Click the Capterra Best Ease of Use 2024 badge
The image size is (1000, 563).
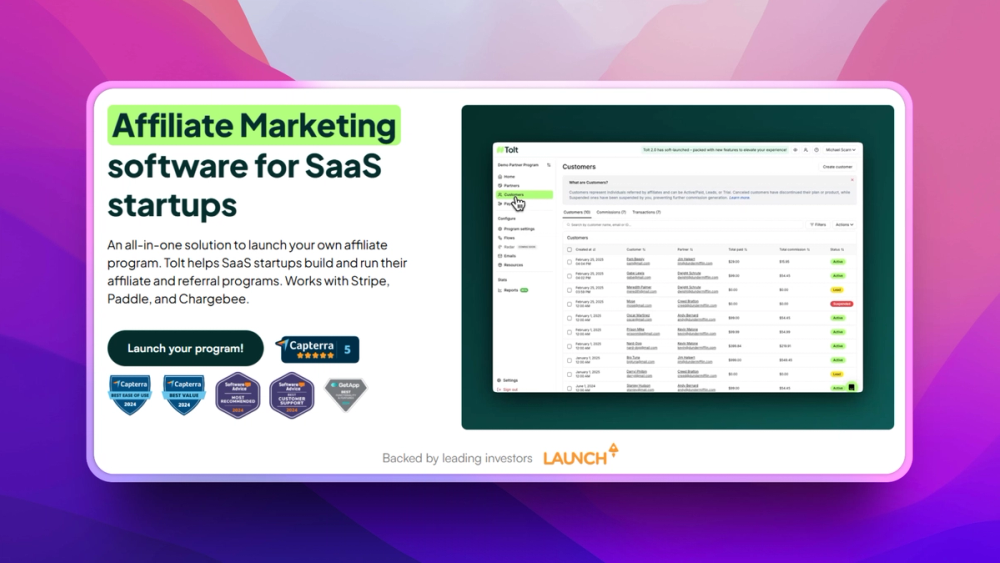pyautogui.click(x=130, y=395)
